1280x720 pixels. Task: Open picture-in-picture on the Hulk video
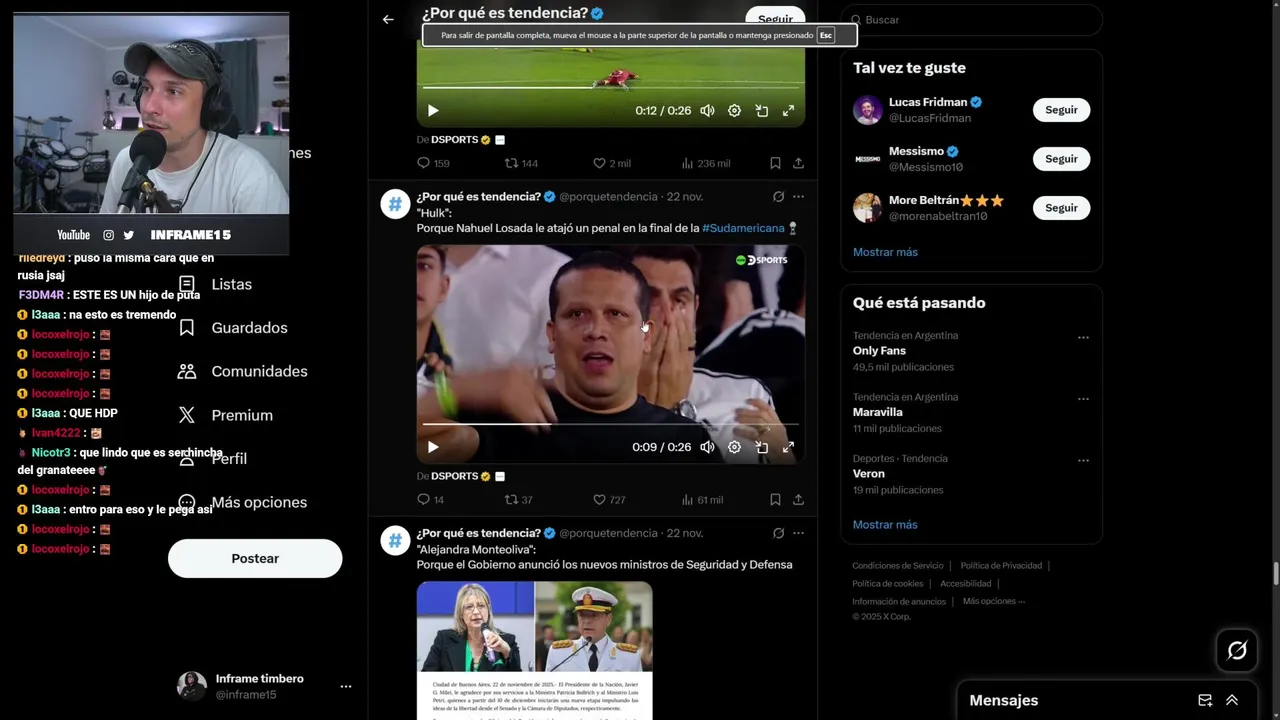tap(761, 447)
